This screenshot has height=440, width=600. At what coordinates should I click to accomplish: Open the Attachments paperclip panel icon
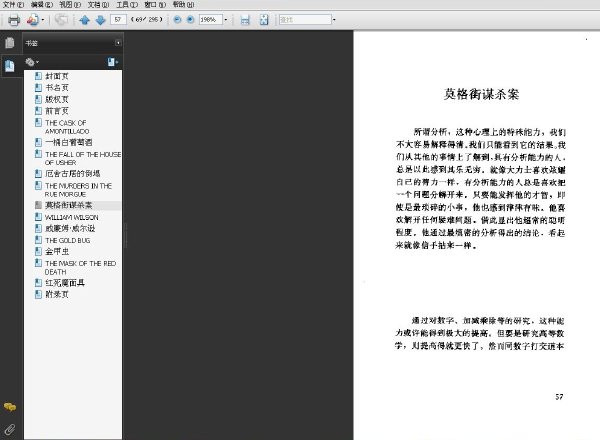(x=10, y=430)
